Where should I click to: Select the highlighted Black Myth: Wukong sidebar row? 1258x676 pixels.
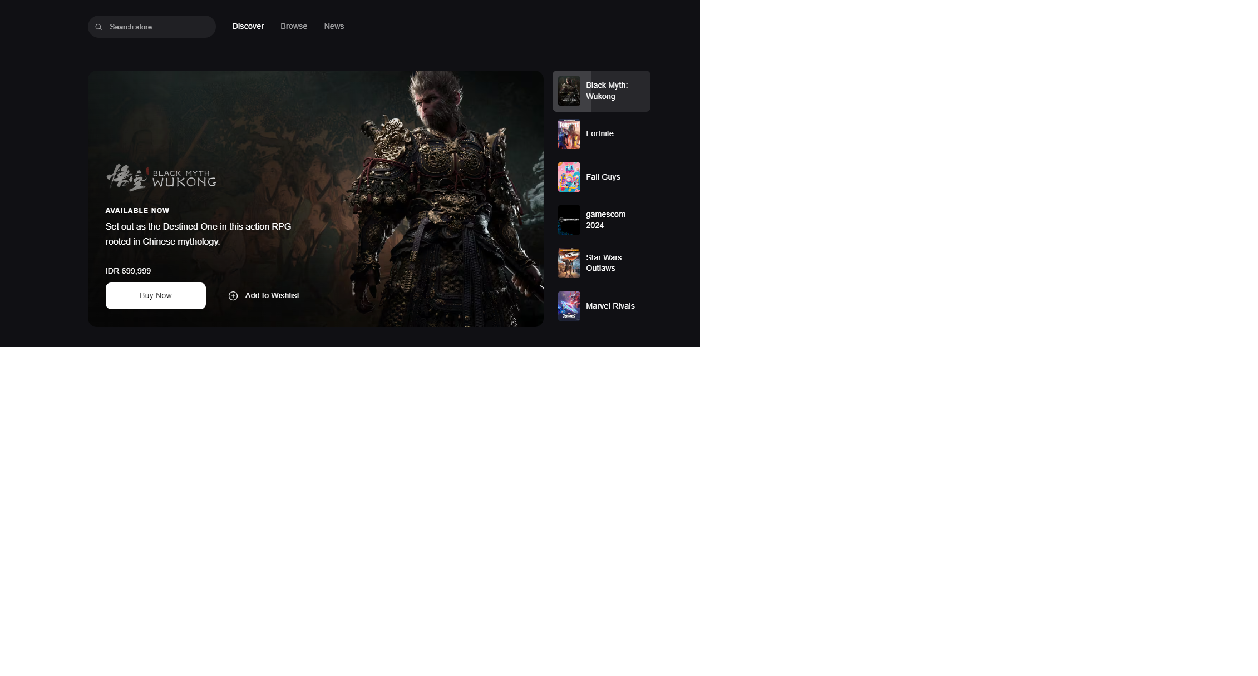(602, 91)
